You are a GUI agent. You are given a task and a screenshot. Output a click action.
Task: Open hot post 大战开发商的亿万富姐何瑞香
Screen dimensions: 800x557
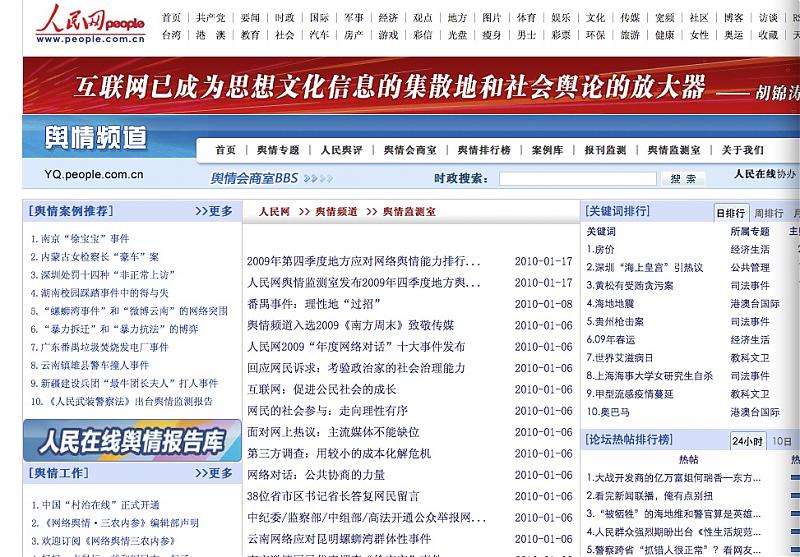pos(673,477)
